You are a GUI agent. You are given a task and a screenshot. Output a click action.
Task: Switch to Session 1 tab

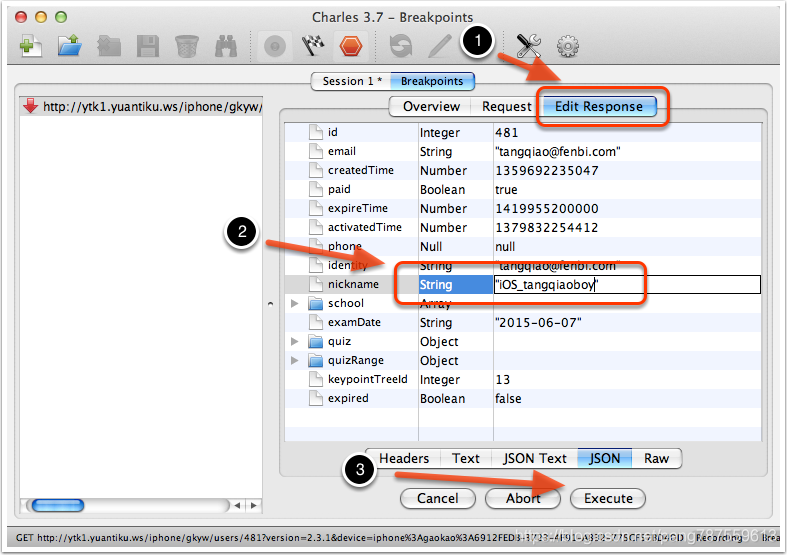click(351, 81)
